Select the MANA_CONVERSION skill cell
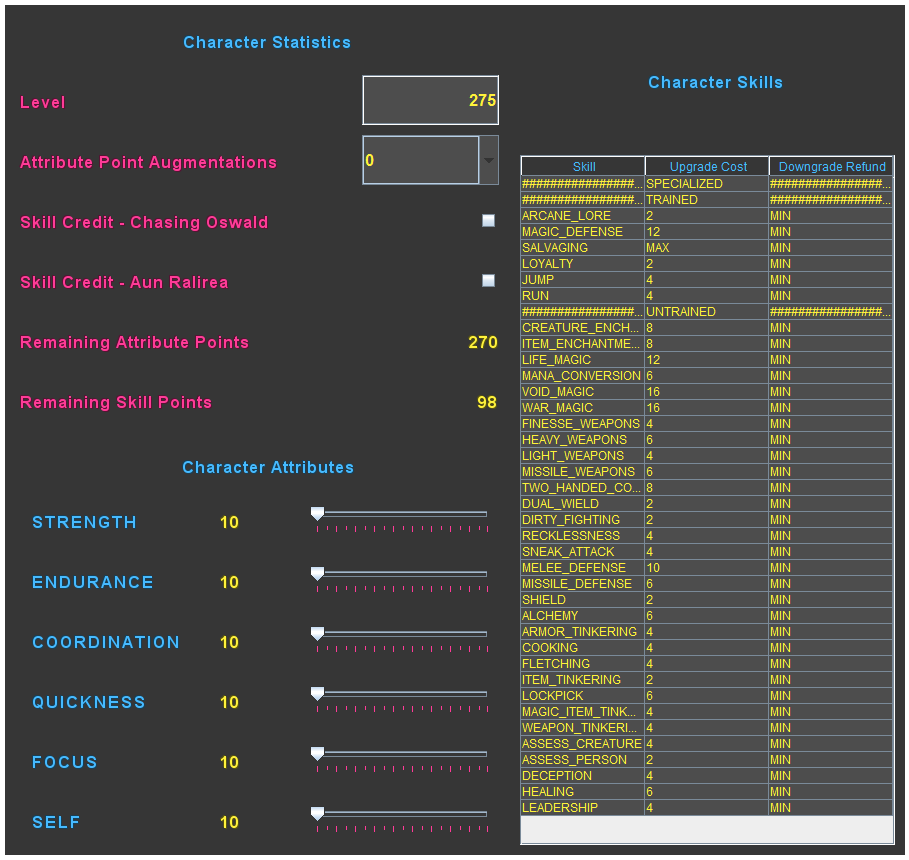The image size is (909, 860). pos(583,376)
